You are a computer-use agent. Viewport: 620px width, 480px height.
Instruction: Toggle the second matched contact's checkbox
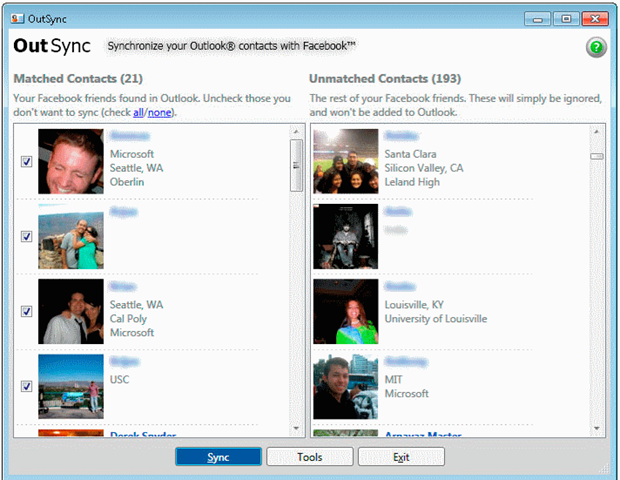(x=26, y=237)
